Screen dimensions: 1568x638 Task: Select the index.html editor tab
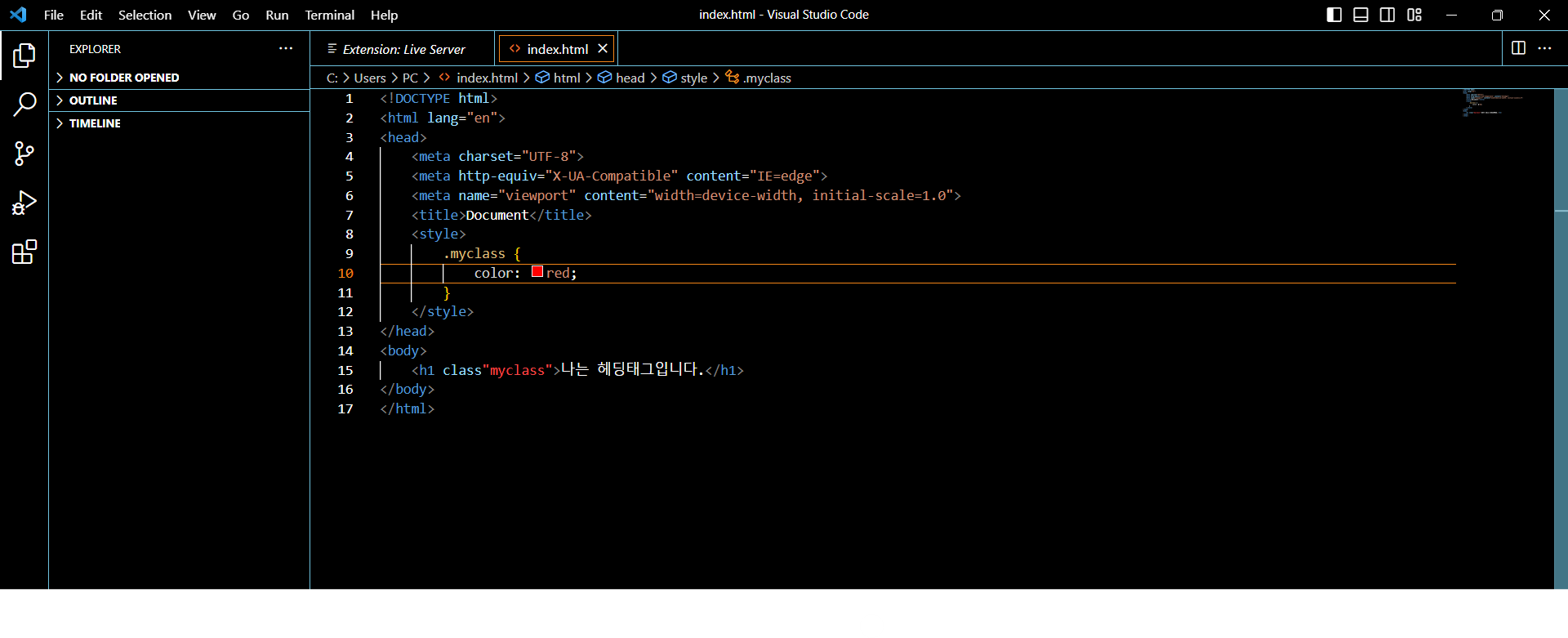[x=557, y=49]
